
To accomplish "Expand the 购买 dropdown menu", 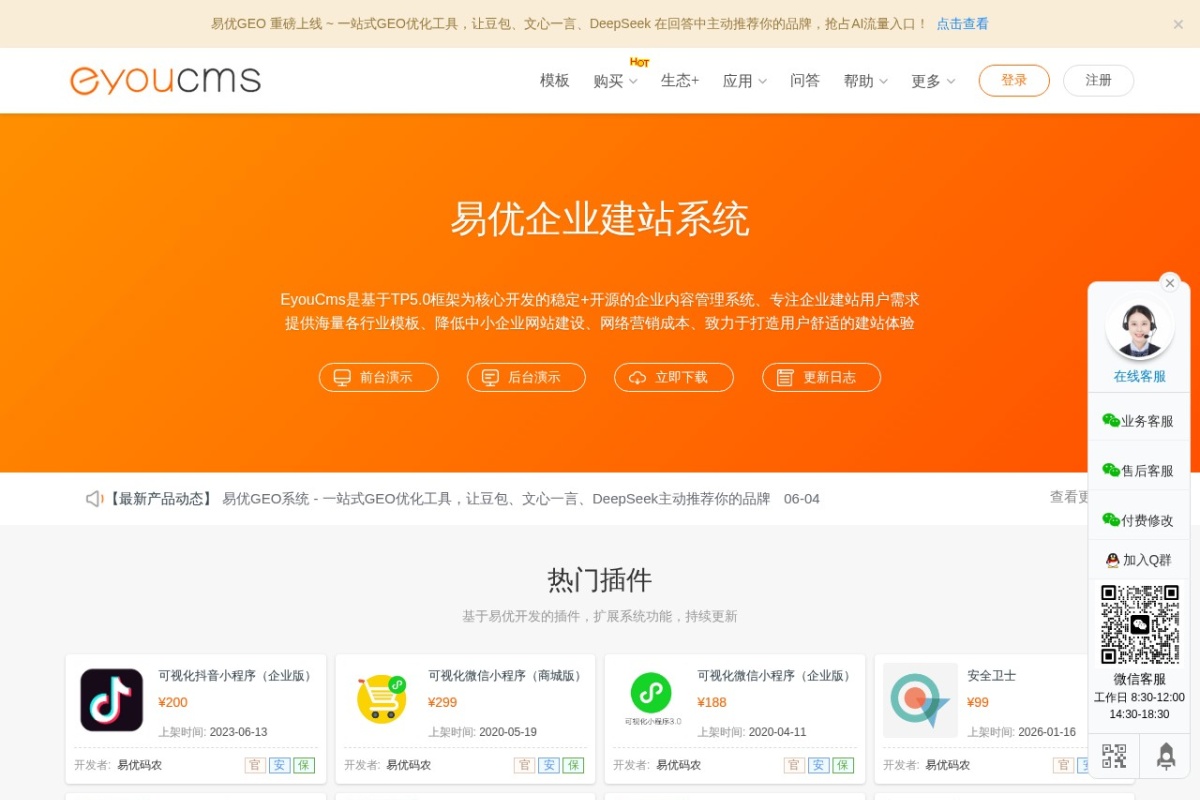I will [615, 81].
